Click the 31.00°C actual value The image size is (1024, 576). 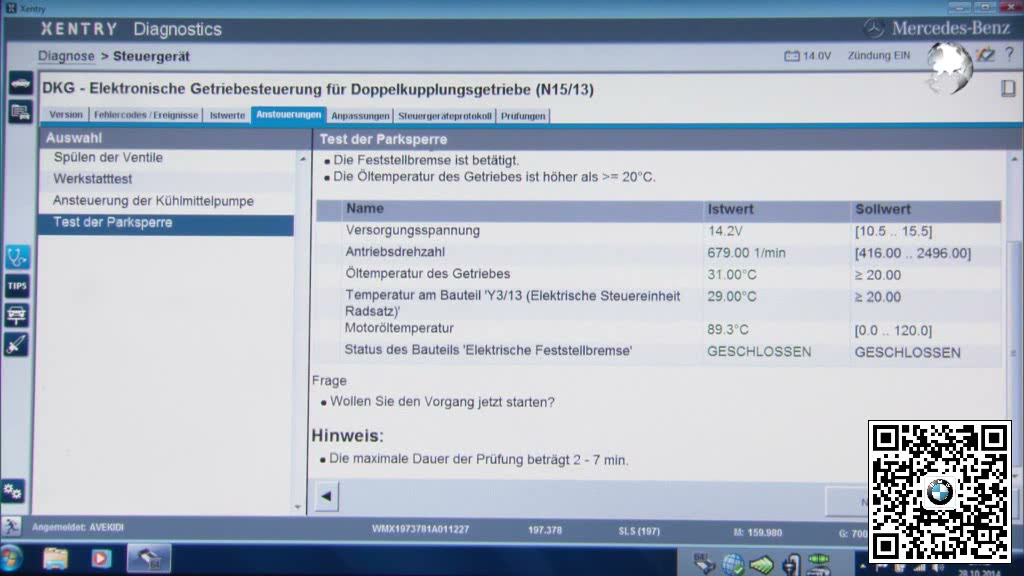(732, 275)
